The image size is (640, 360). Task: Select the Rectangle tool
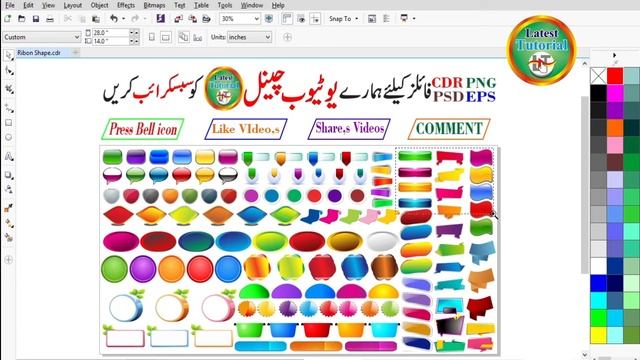pos(9,122)
